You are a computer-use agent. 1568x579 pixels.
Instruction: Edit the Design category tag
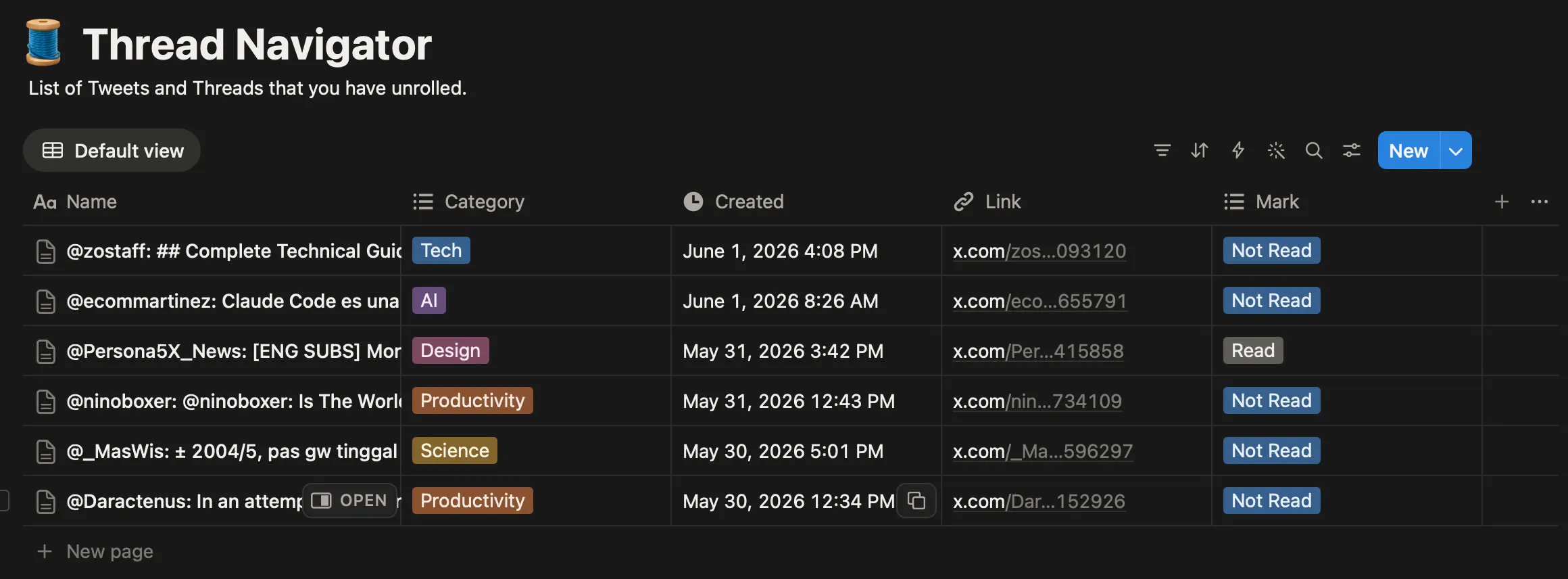(x=450, y=350)
